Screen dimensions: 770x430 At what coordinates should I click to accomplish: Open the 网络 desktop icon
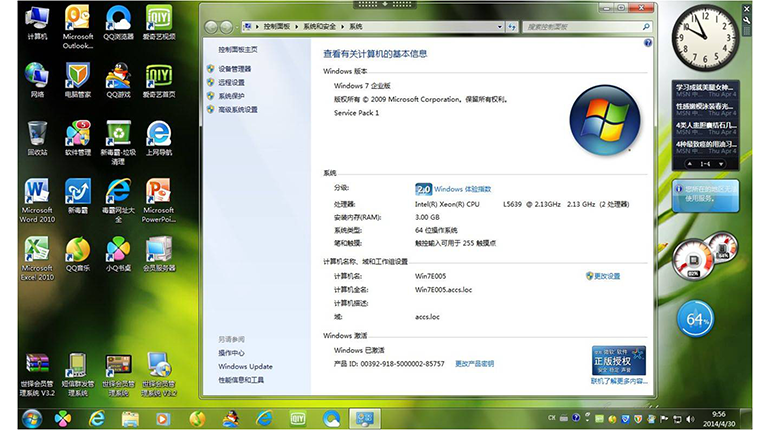[x=37, y=80]
